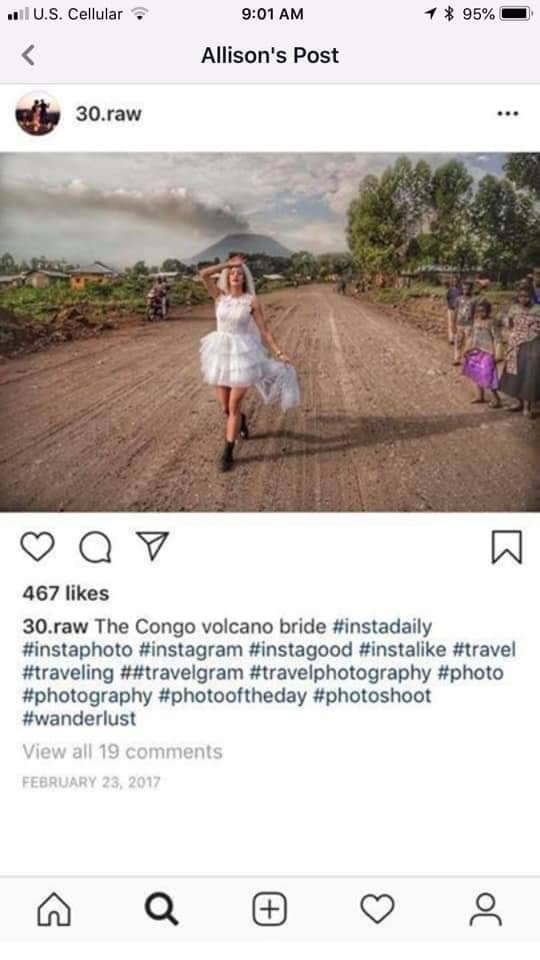This screenshot has height=960, width=540.
Task: Open Activity heart tab in bottom bar
Action: (377, 909)
